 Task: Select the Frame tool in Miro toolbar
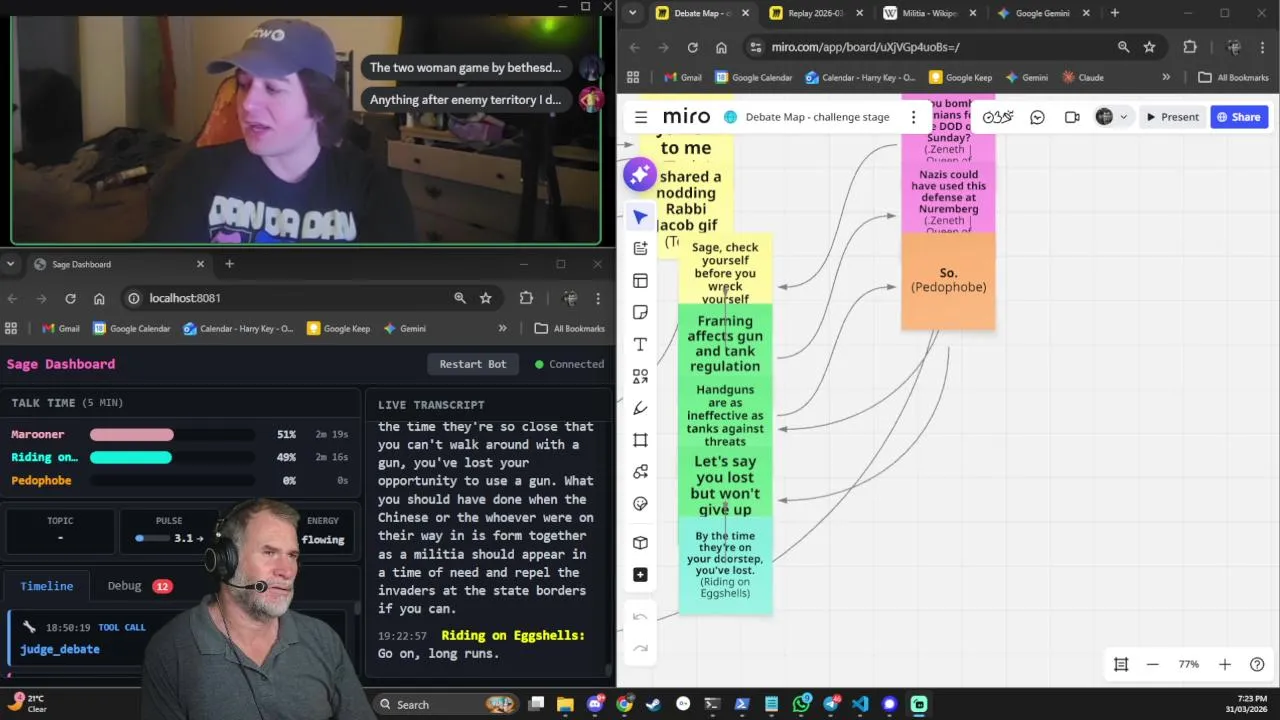click(x=640, y=440)
